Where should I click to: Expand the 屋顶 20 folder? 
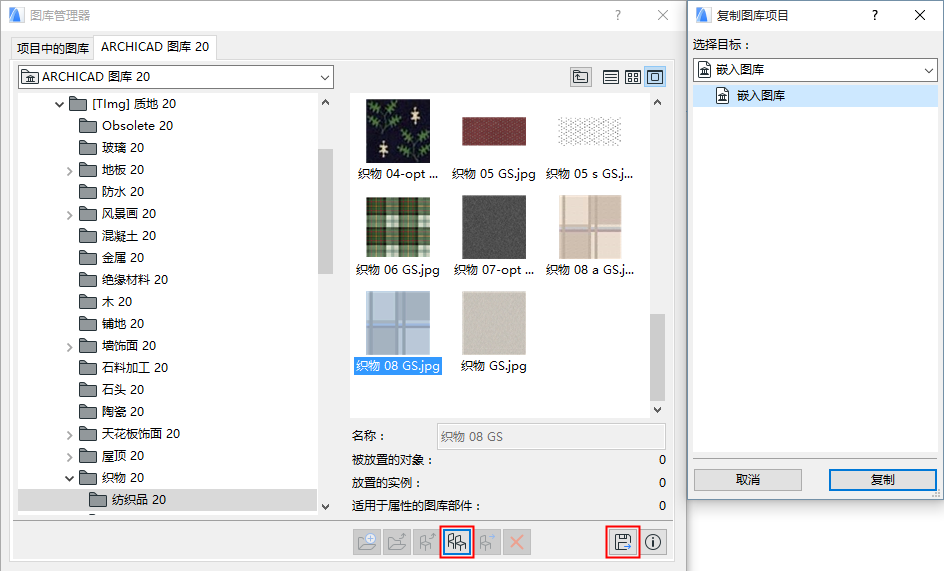[69, 457]
